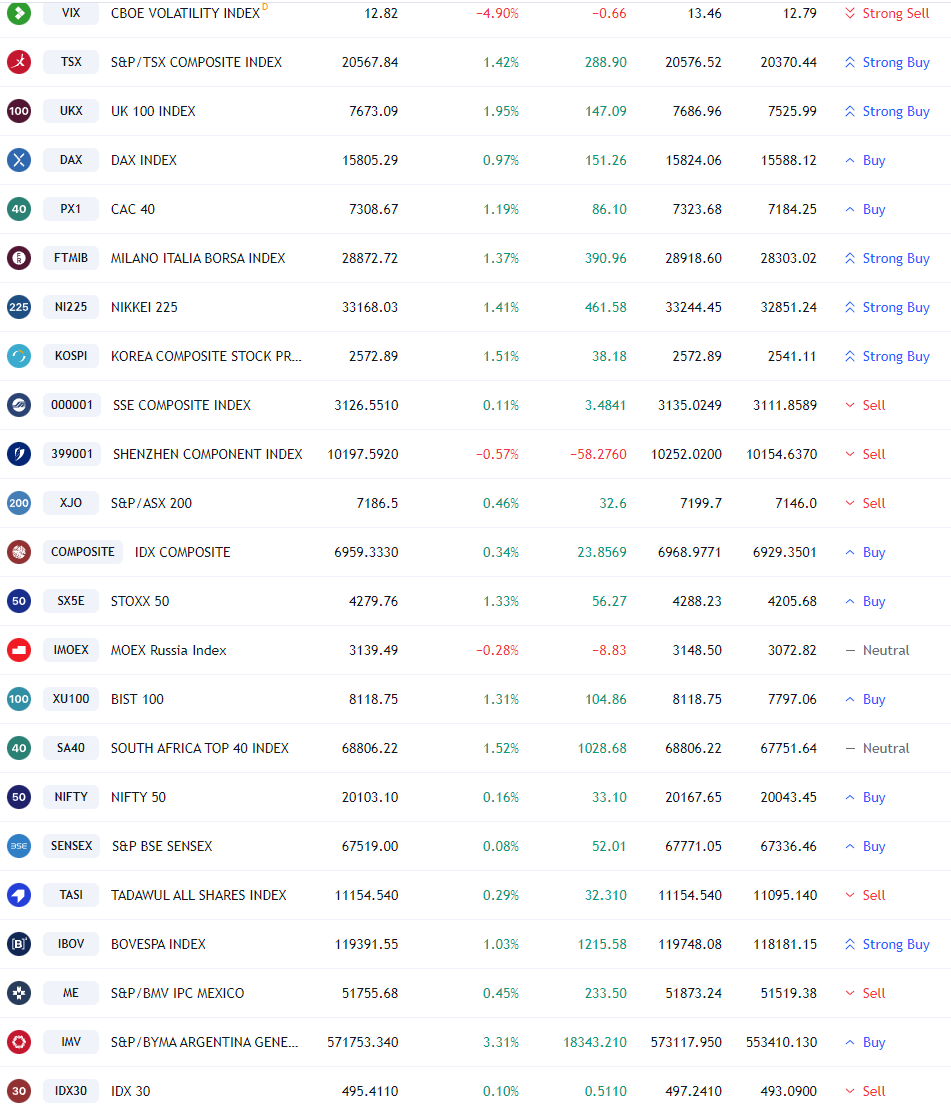
Task: Select the KOREA COMPOSITE STOCK PR... name
Action: point(206,356)
